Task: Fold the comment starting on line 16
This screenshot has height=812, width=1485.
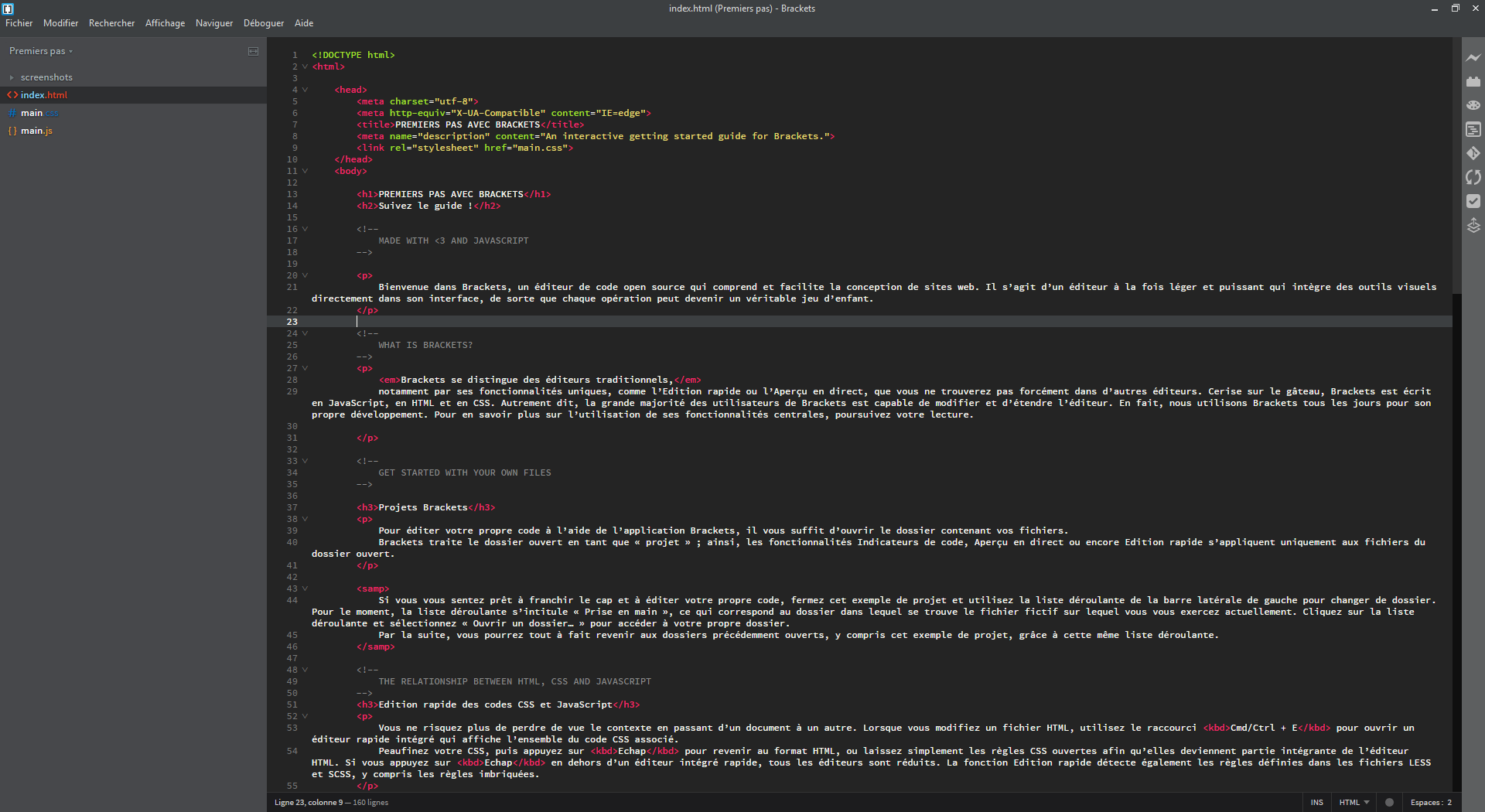Action: 305,229
